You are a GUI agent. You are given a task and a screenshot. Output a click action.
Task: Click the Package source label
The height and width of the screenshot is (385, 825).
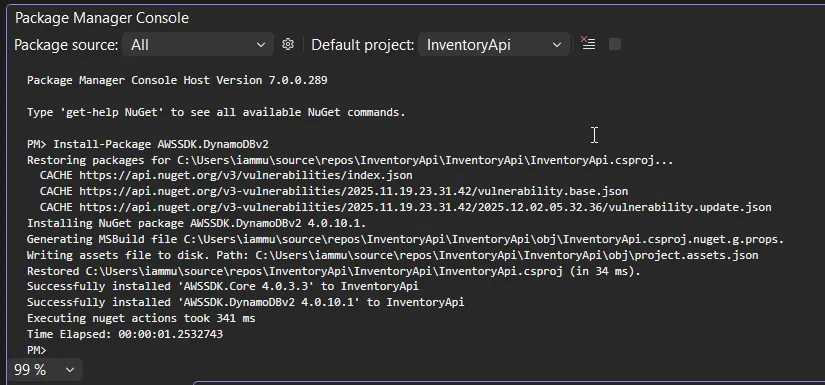coord(66,45)
